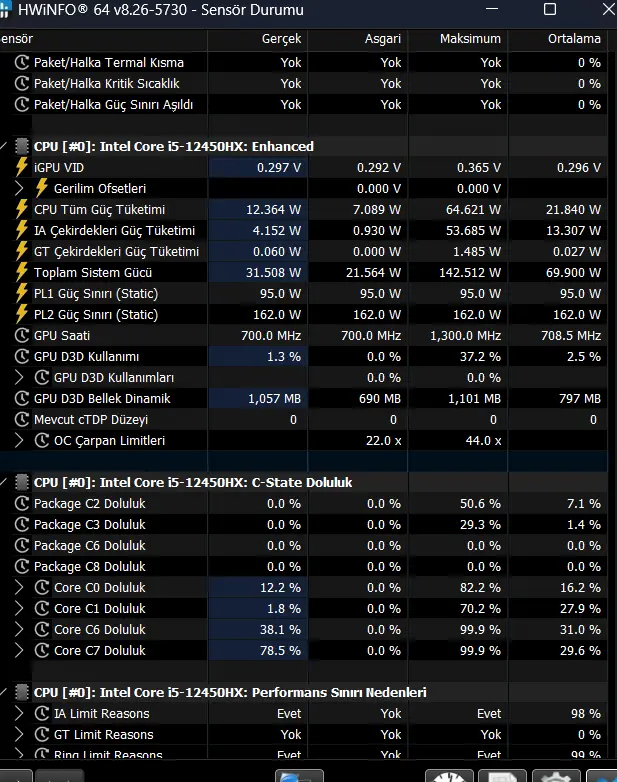Expand GT Limit Reasons details
Image resolution: width=617 pixels, height=782 pixels.
coord(19,734)
